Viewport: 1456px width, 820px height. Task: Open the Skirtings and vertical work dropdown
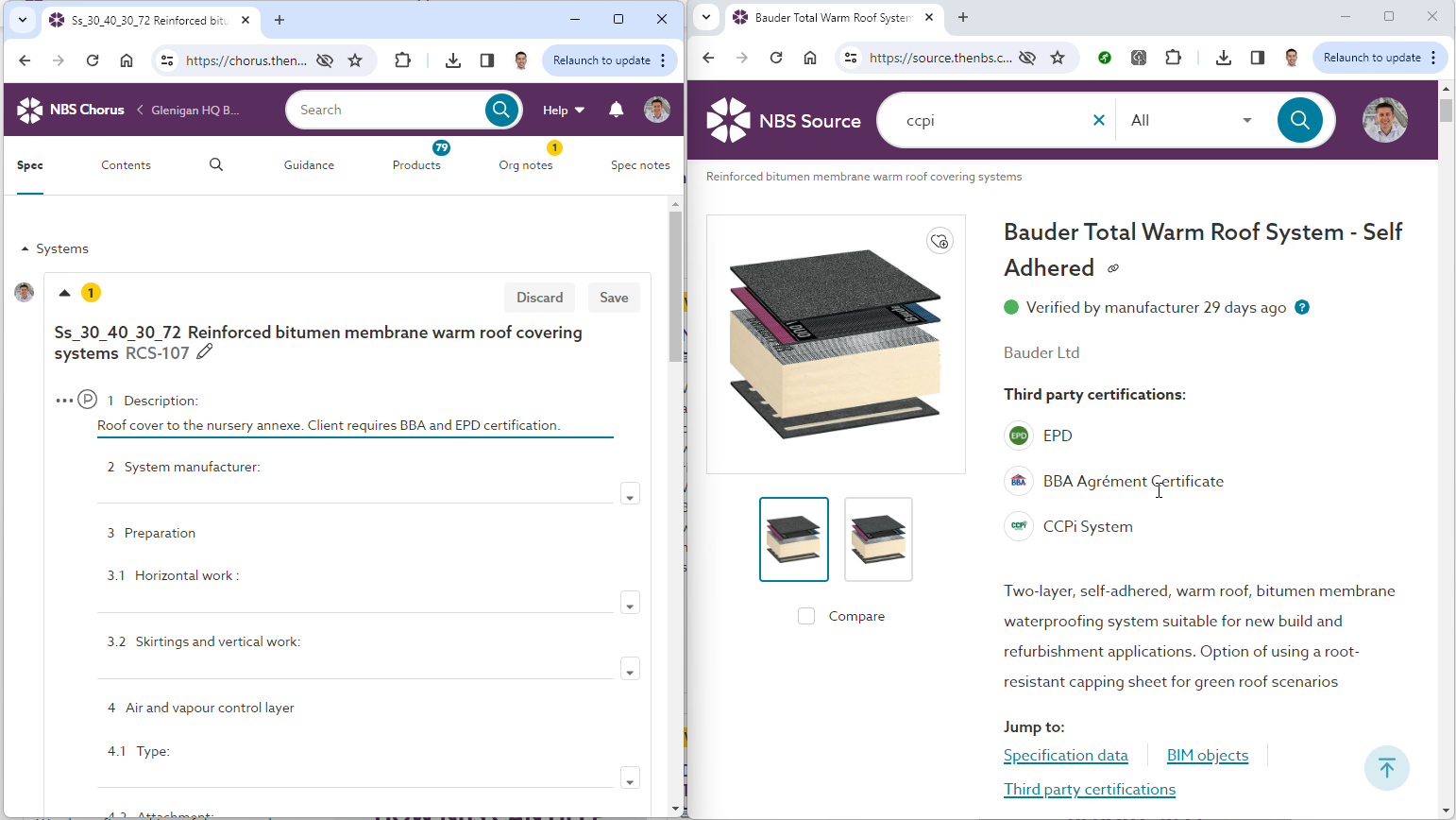click(x=630, y=669)
